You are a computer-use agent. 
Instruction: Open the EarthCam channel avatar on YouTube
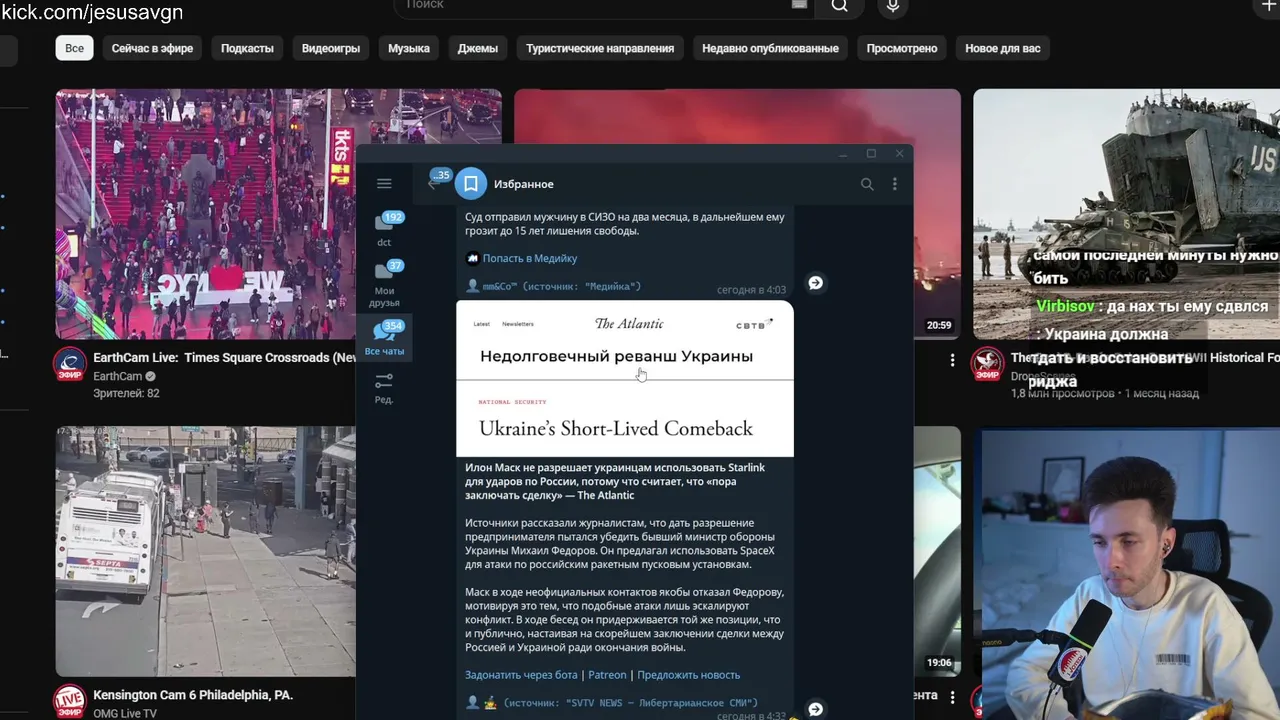(69, 364)
